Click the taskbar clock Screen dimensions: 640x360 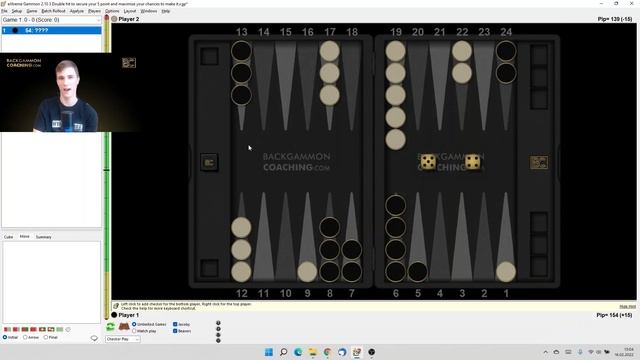coord(624,352)
